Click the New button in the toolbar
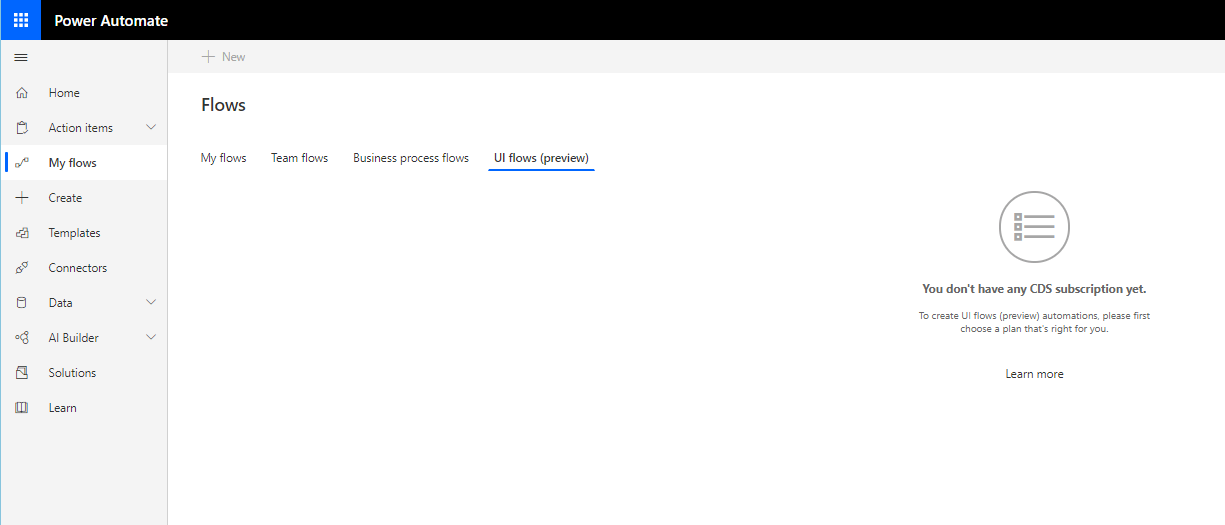Image resolution: width=1225 pixels, height=525 pixels. (x=223, y=57)
